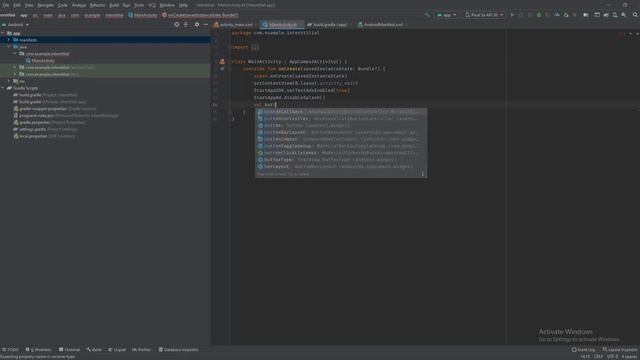Collapse the java folder
The image size is (640, 360).
(9, 47)
